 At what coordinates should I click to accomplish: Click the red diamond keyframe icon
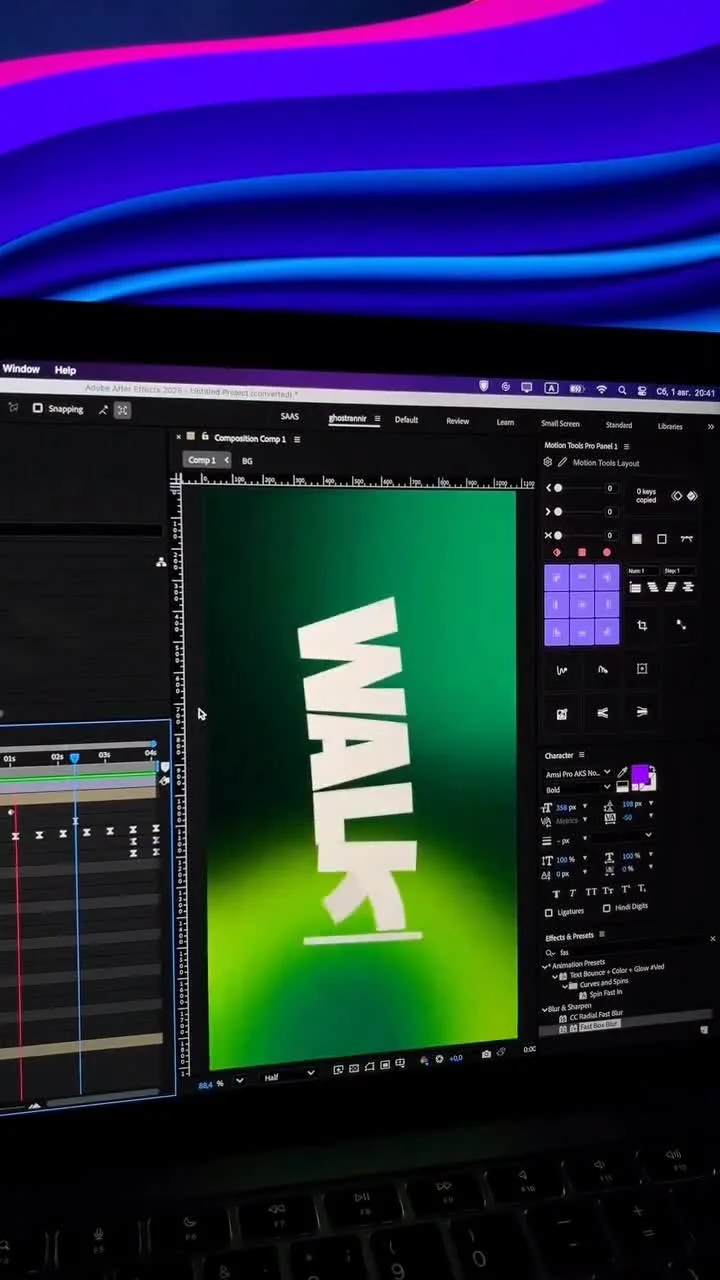[557, 552]
